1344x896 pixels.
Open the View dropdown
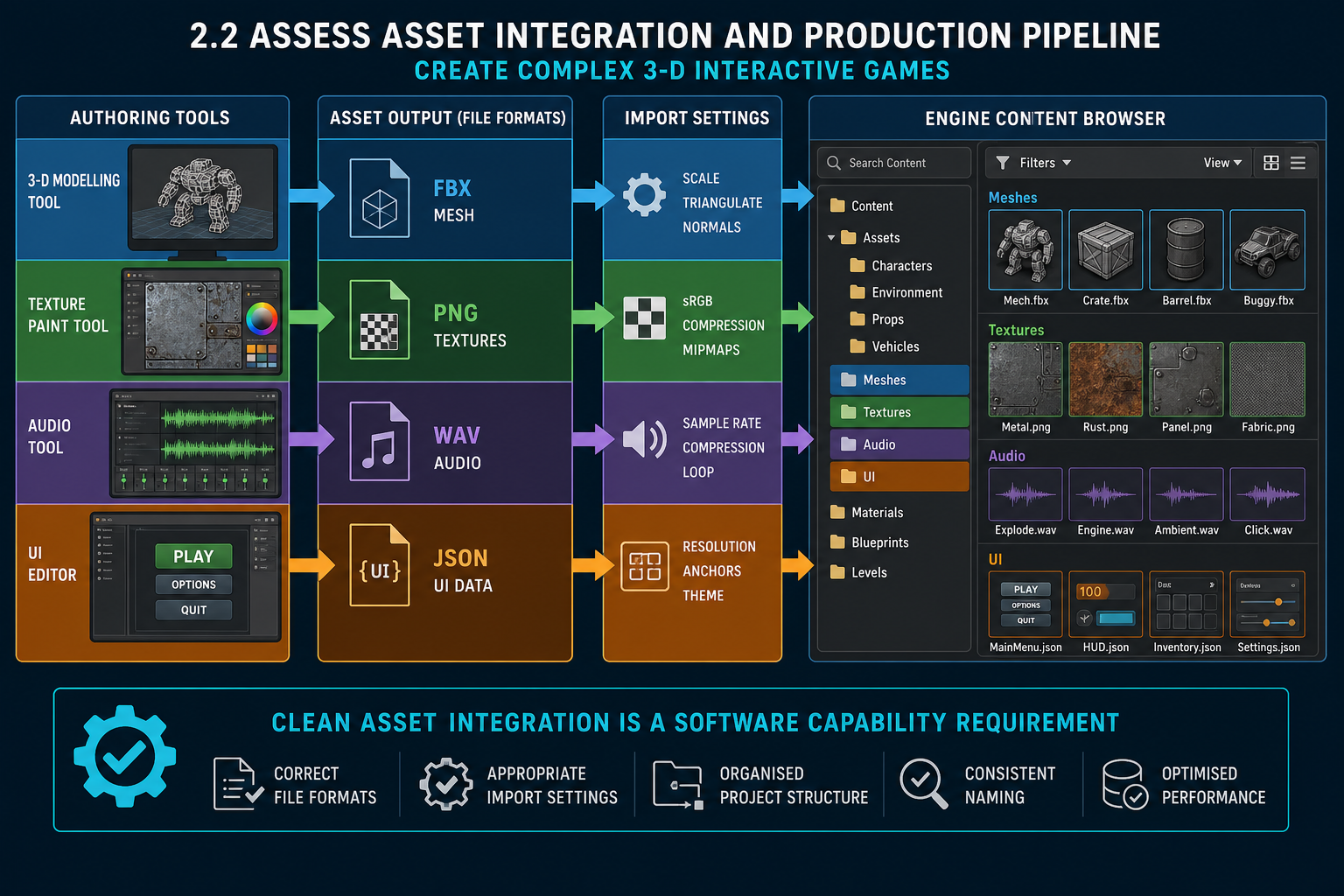1222,163
